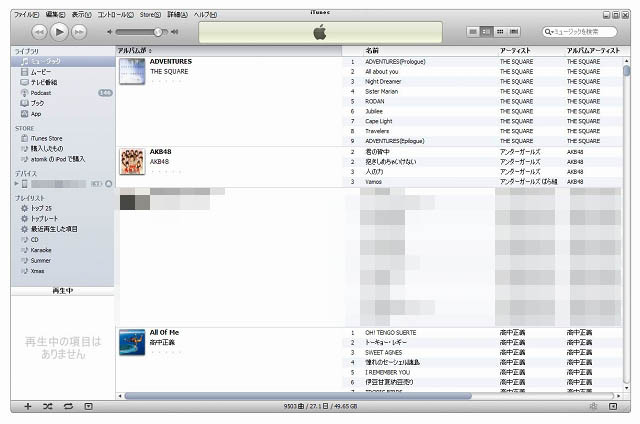Adjust the volume slider knob
The width and height of the screenshot is (640, 424).
click(158, 32)
